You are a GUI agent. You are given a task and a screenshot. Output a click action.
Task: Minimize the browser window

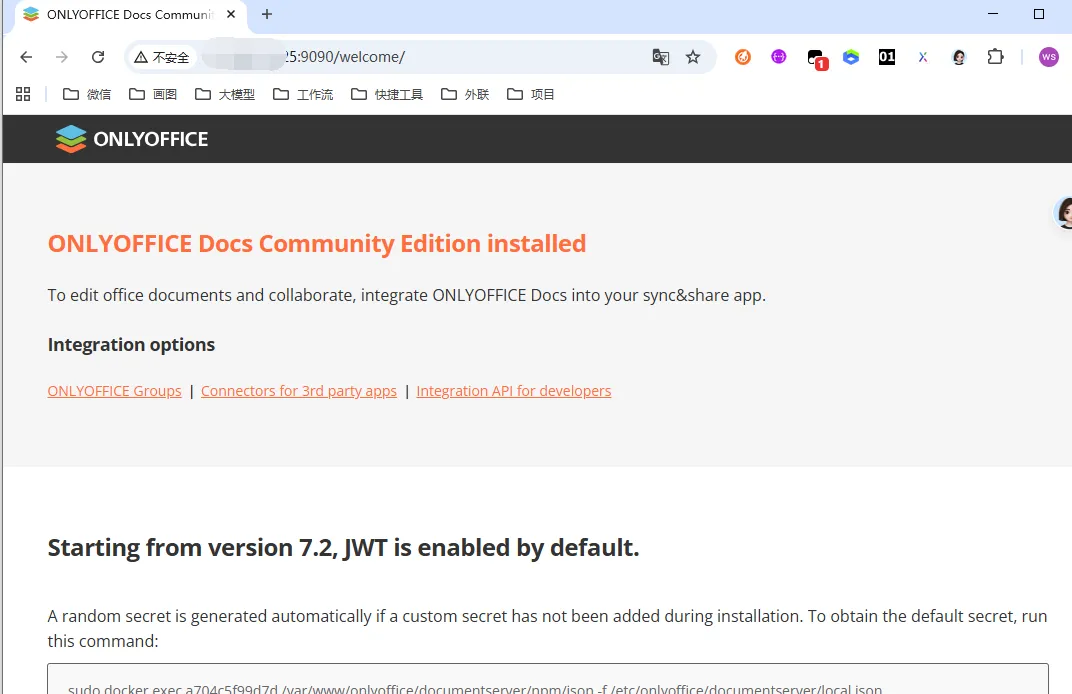pos(993,14)
